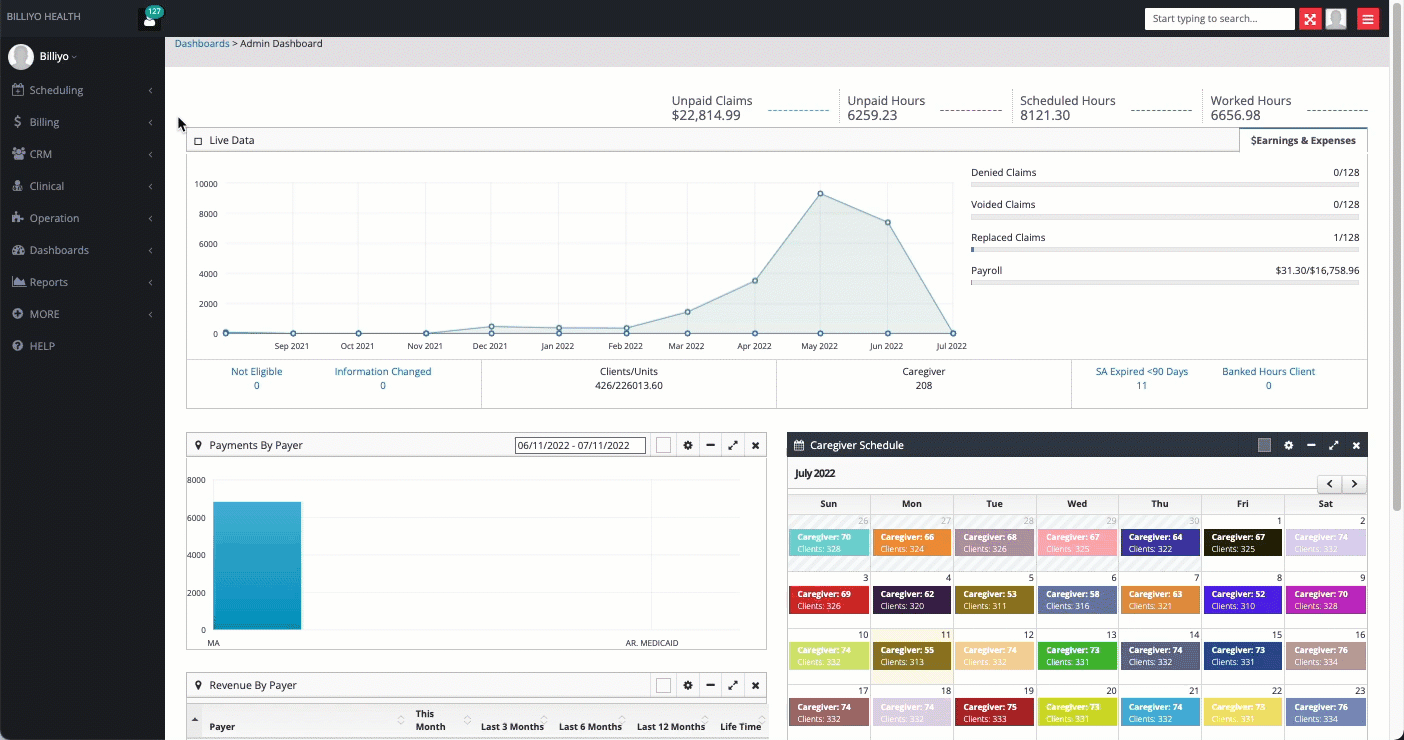The image size is (1404, 740).
Task: Open the Reports menu item
Action: [48, 282]
